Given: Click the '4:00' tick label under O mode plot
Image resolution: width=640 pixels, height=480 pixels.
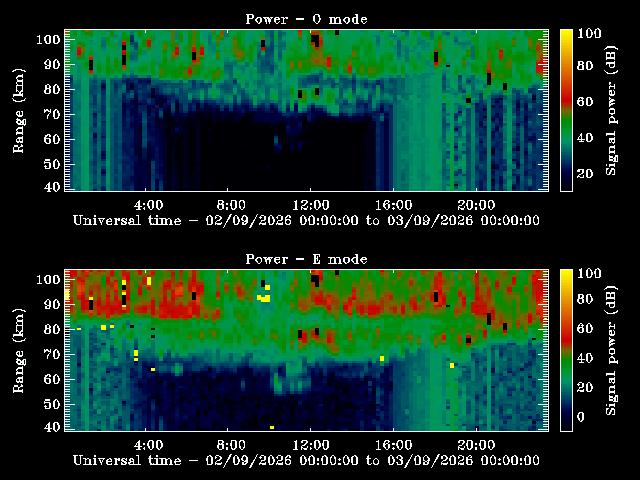Looking at the screenshot, I should (x=149, y=205).
